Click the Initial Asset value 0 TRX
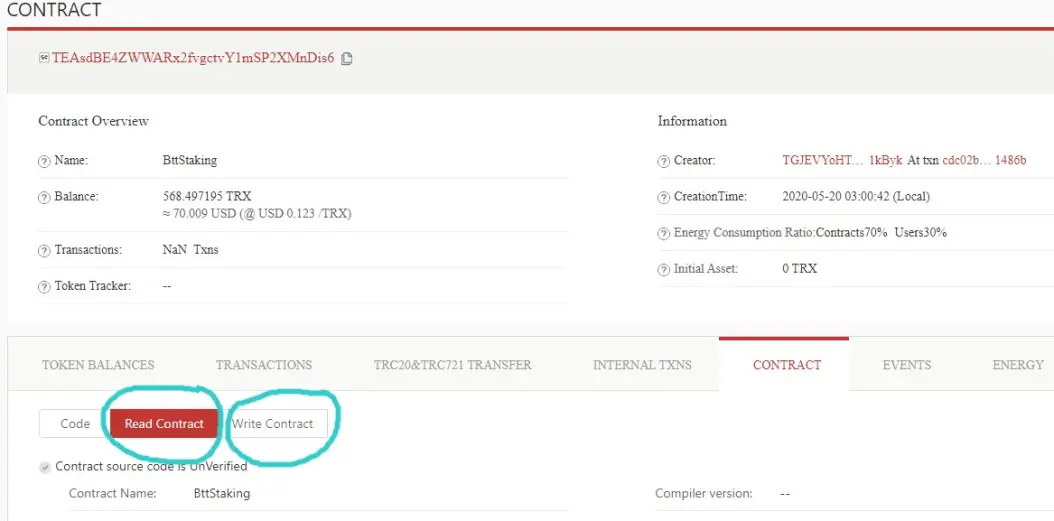The height and width of the screenshot is (521, 1054). click(799, 269)
